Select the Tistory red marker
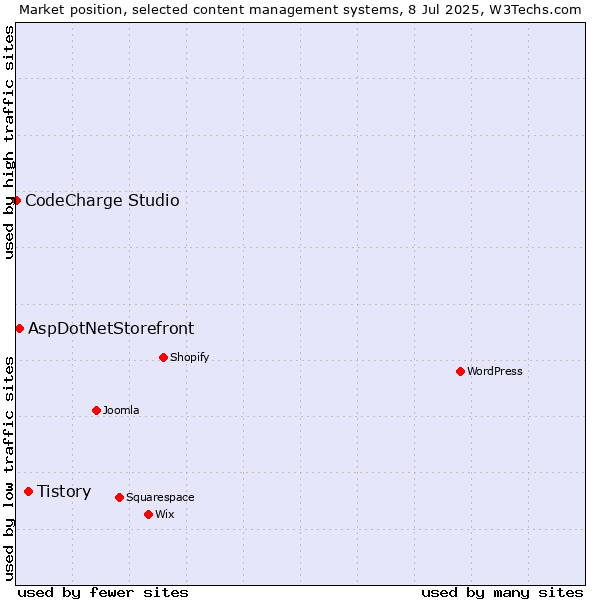Image resolution: width=600 pixels, height=600 pixels. (29, 491)
